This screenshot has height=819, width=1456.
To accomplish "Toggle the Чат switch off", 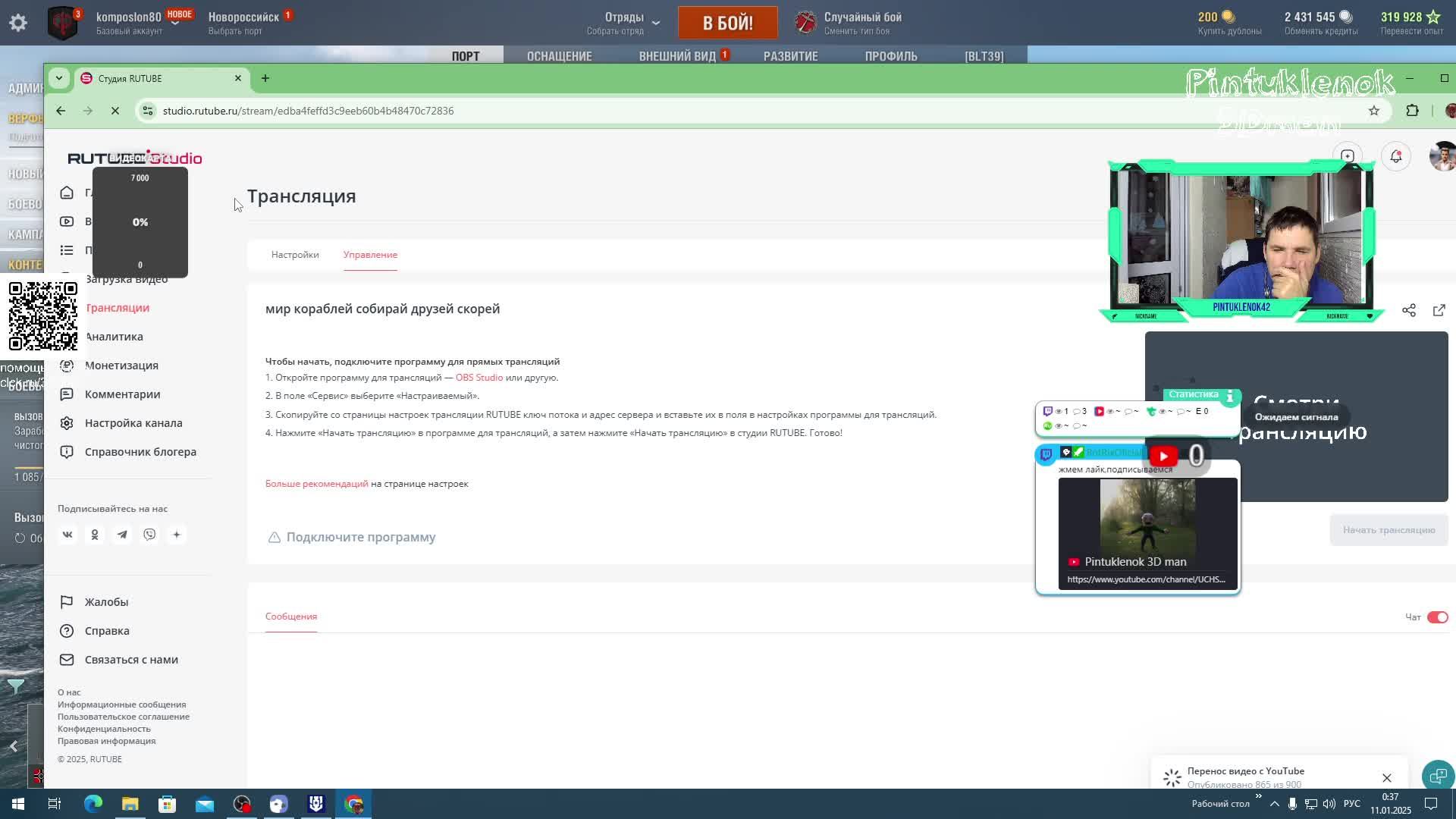I will click(x=1437, y=617).
